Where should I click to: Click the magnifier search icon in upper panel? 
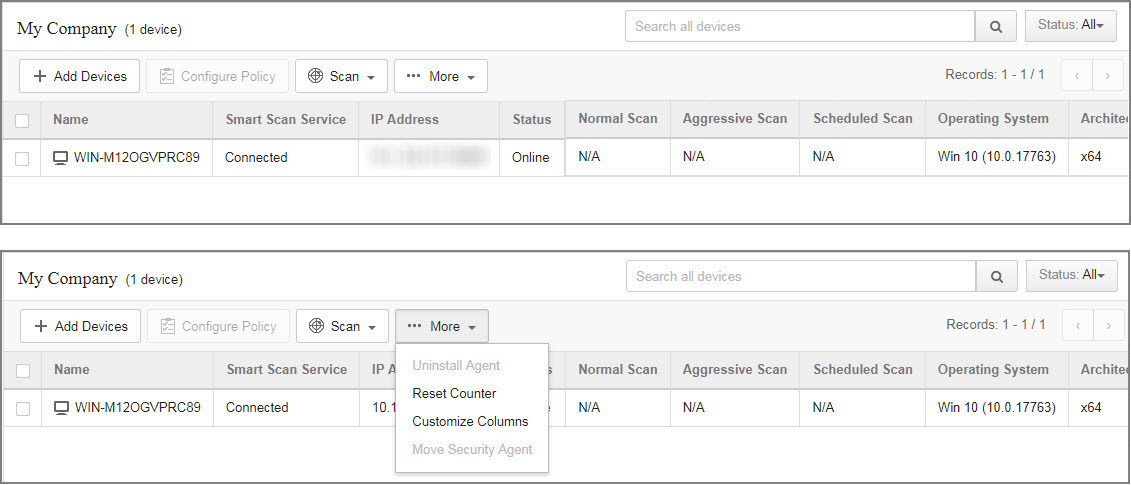pyautogui.click(x=996, y=27)
